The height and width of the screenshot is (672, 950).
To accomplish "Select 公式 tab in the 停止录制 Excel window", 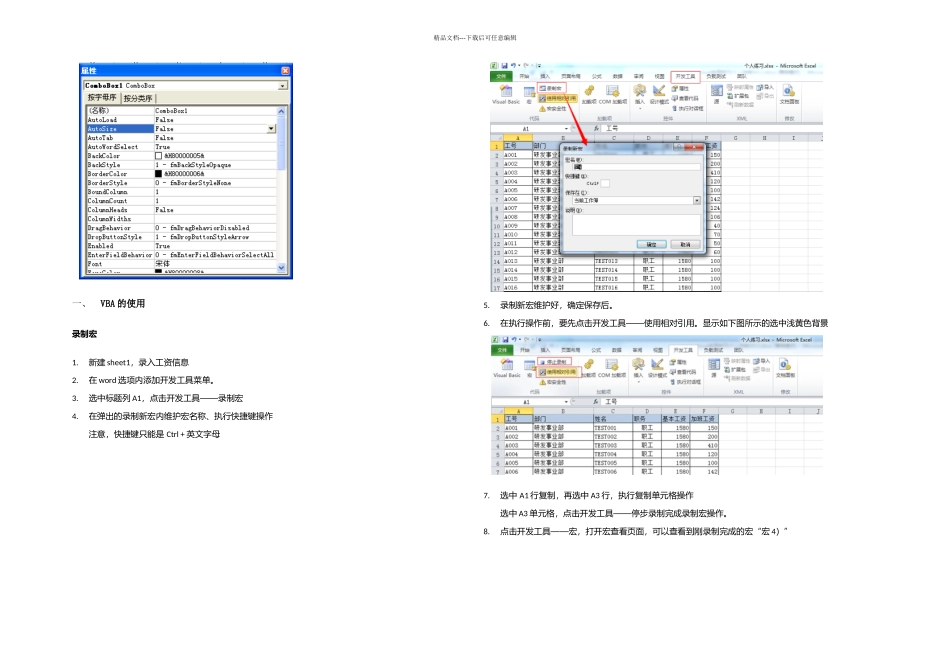I will tap(596, 350).
